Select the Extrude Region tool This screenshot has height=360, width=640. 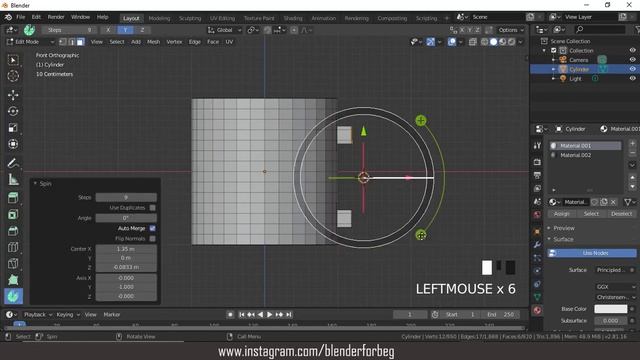coord(13,198)
